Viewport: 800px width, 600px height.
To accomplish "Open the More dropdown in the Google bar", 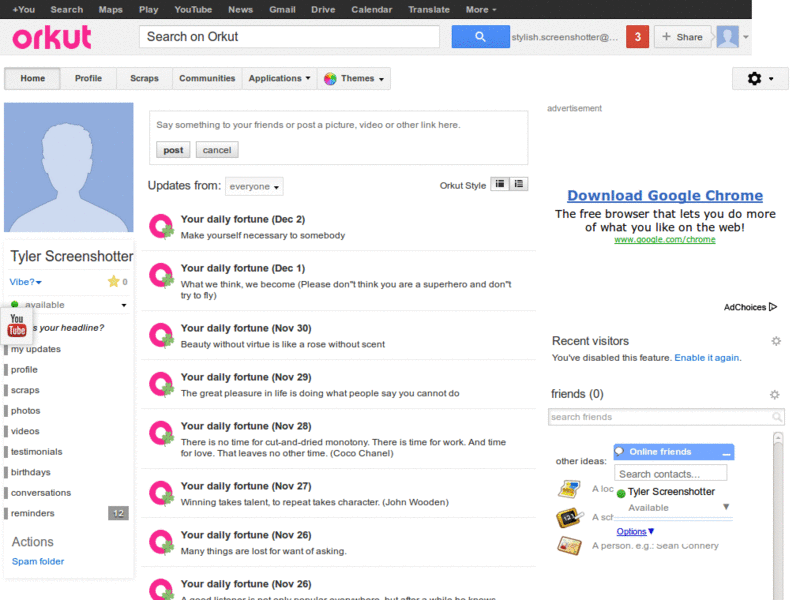I will 481,9.
